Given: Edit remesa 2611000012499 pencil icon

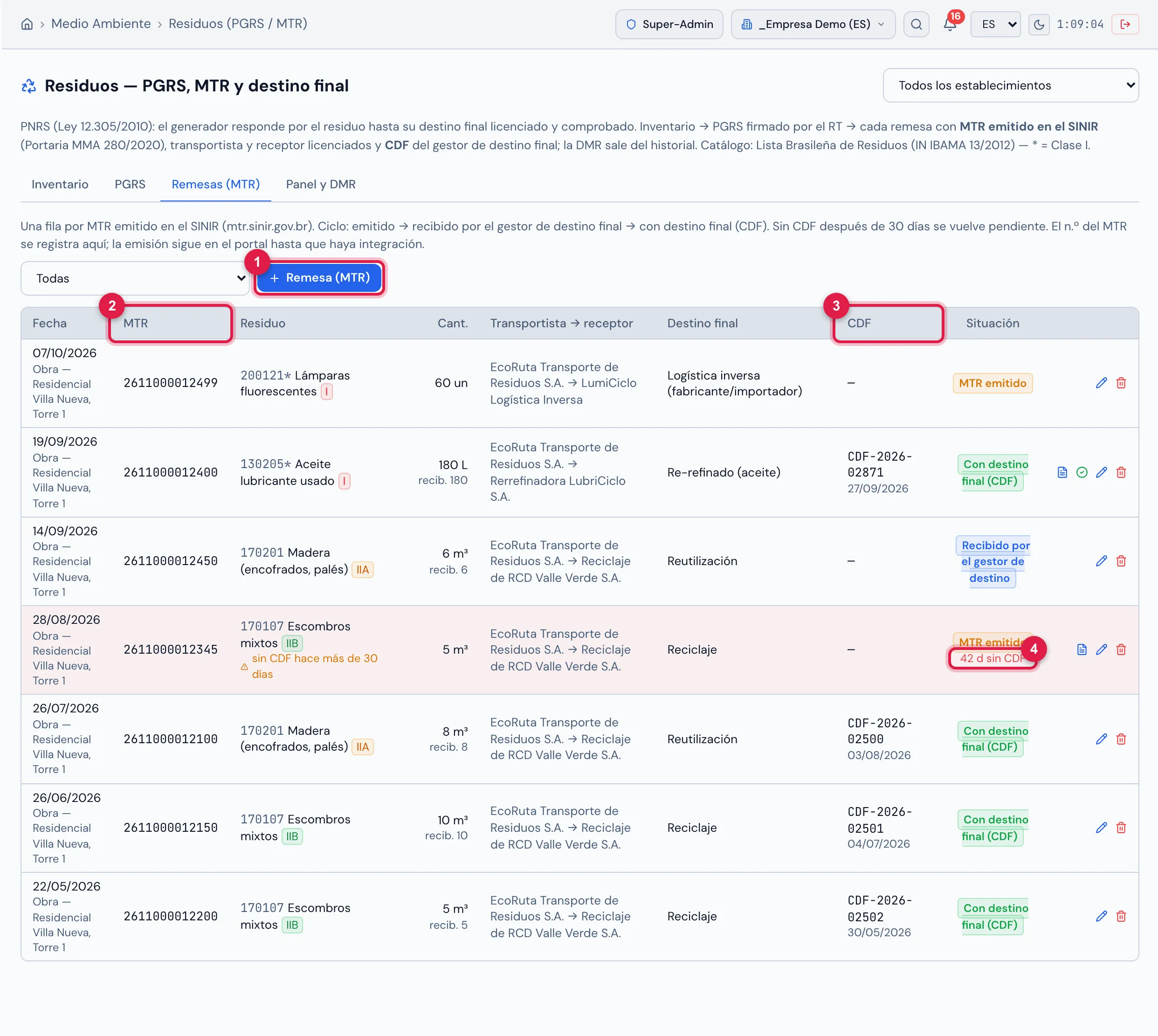Looking at the screenshot, I should [1102, 383].
